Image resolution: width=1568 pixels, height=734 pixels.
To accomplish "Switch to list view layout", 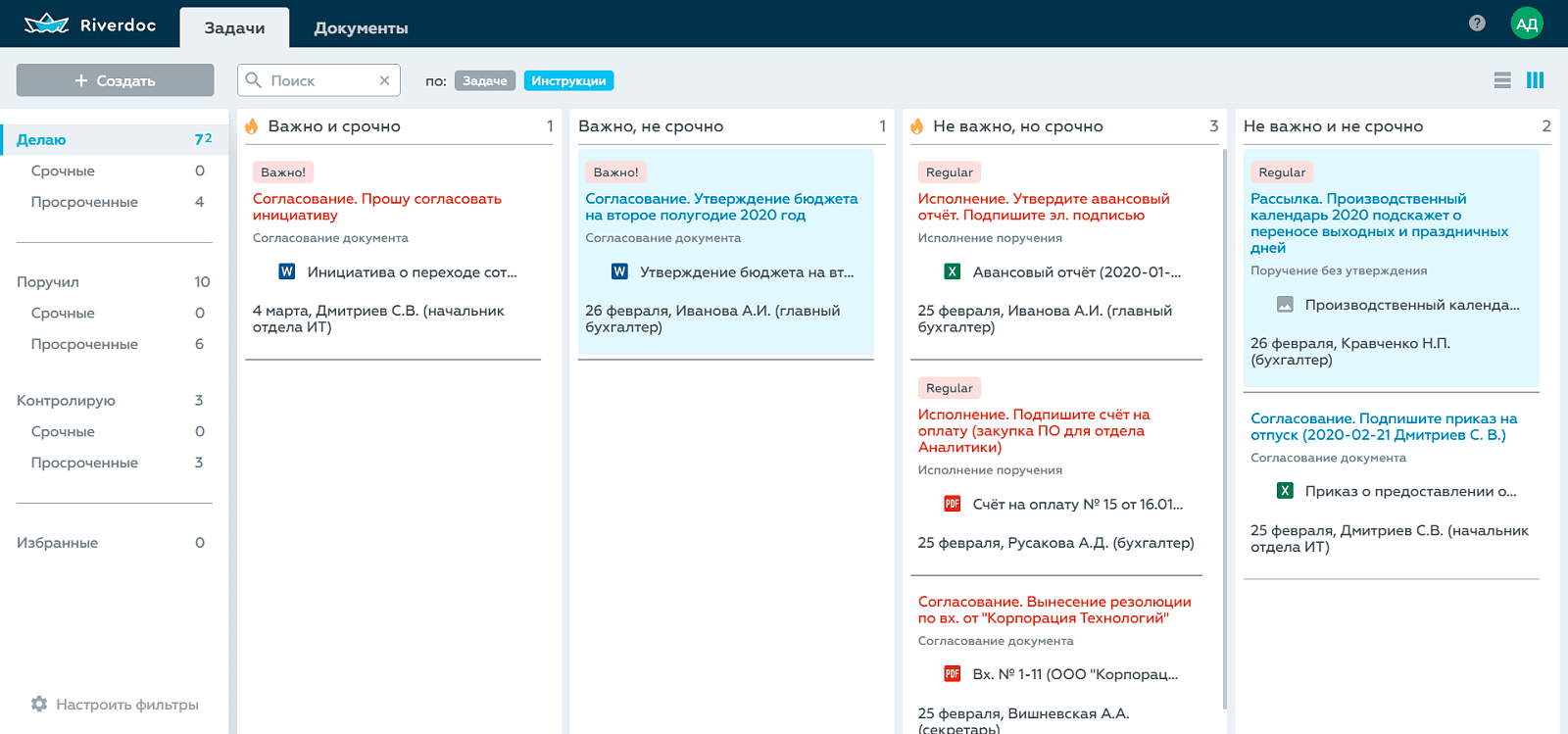I will coord(1502,80).
